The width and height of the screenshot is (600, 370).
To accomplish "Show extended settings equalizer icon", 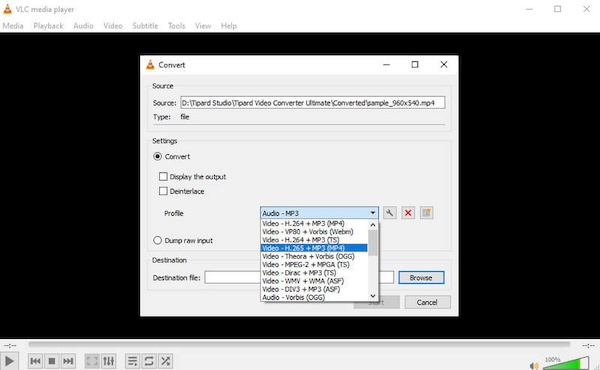I will pos(109,361).
